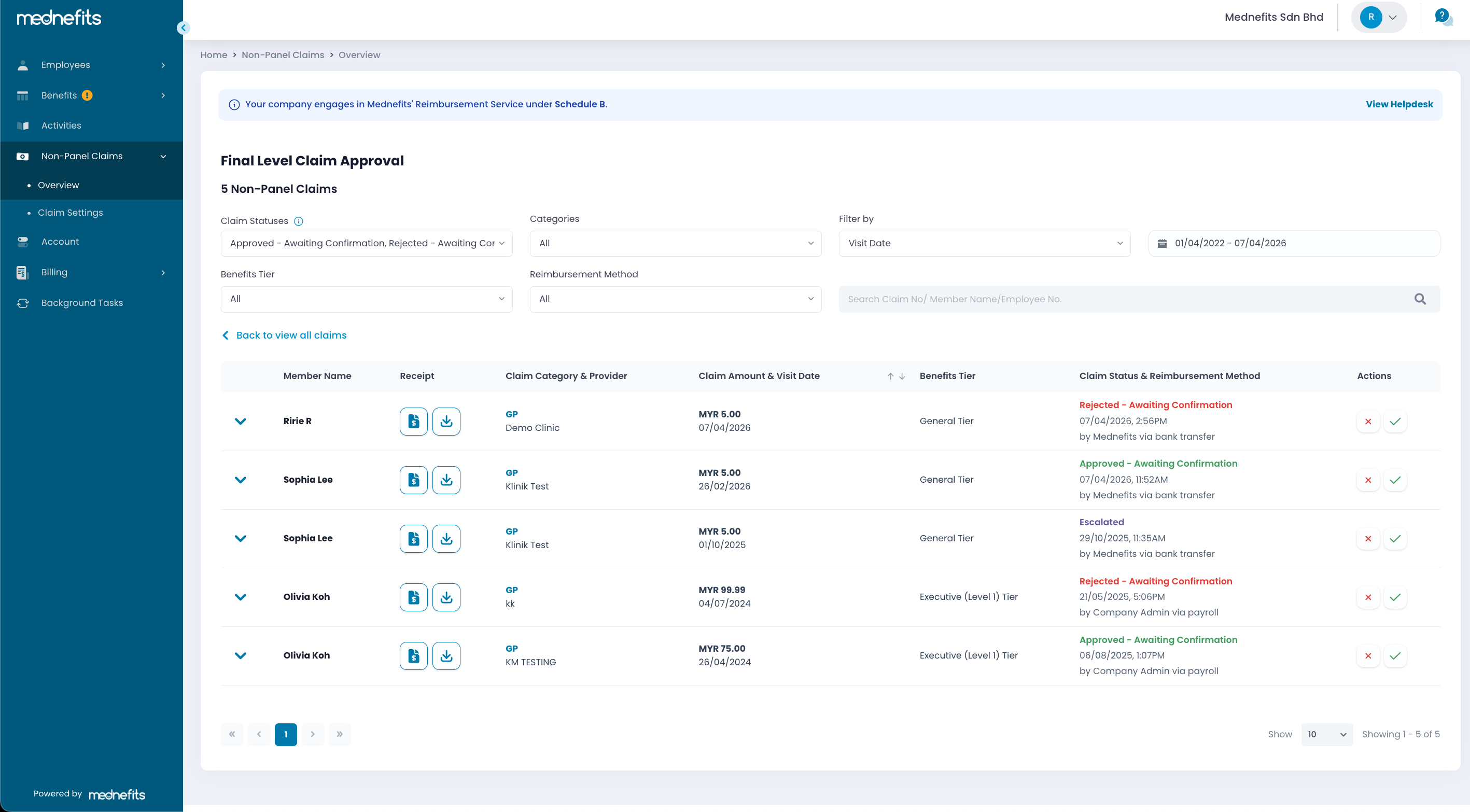Approve Sophia Lee's Escalated claim with checkmark

pos(1395,539)
